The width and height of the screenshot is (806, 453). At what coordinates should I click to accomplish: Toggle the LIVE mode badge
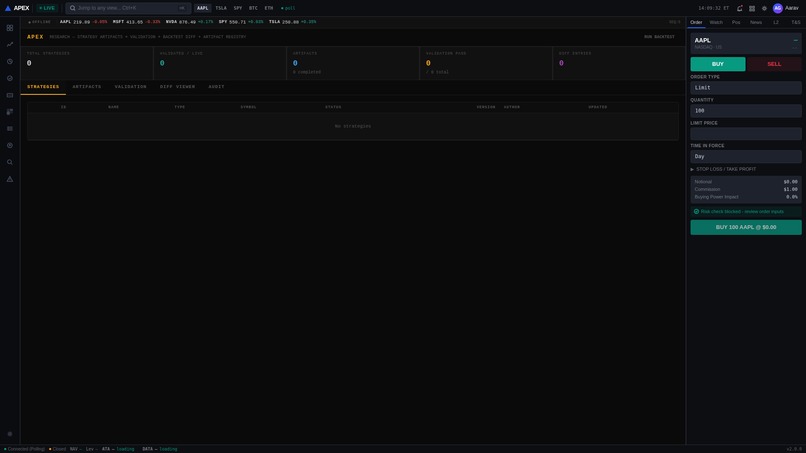click(x=47, y=8)
